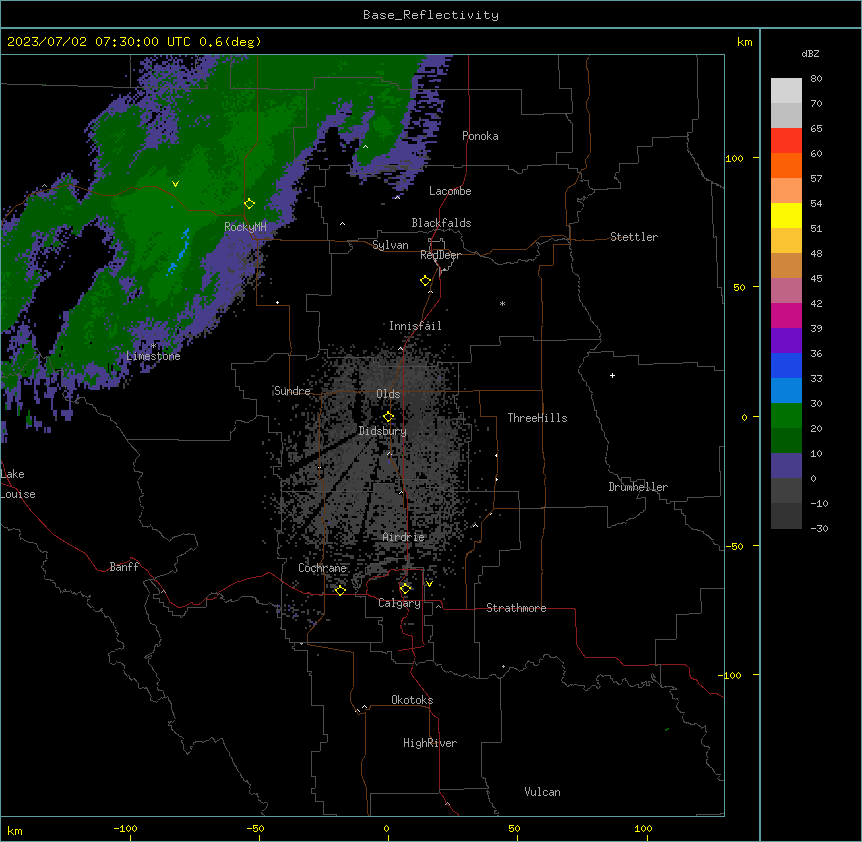Click the dBZ legend heading

(x=810, y=54)
